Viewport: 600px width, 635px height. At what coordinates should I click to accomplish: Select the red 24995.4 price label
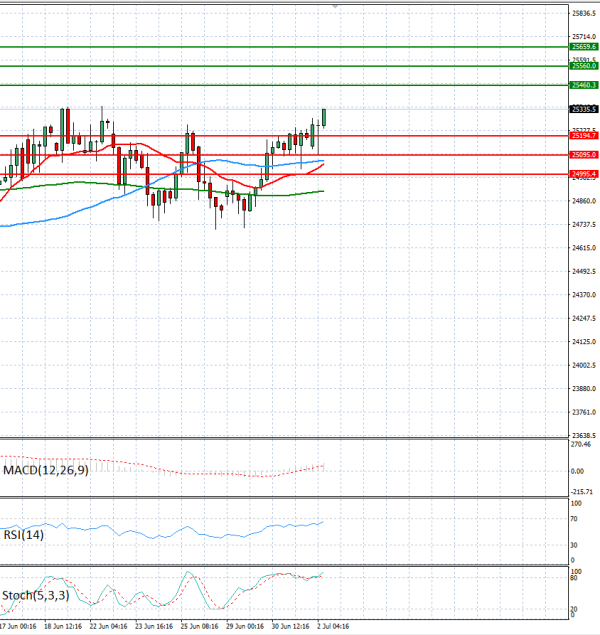[x=584, y=175]
